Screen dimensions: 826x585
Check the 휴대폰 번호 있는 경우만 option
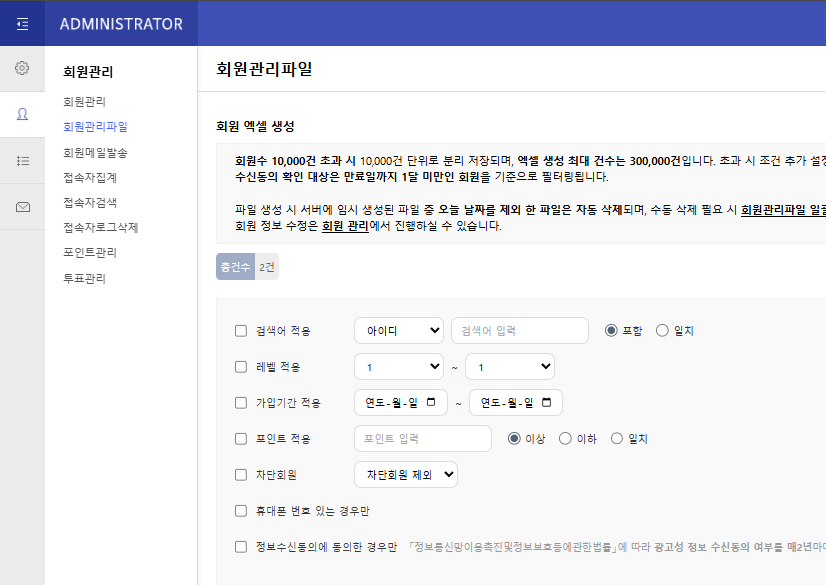(240, 511)
